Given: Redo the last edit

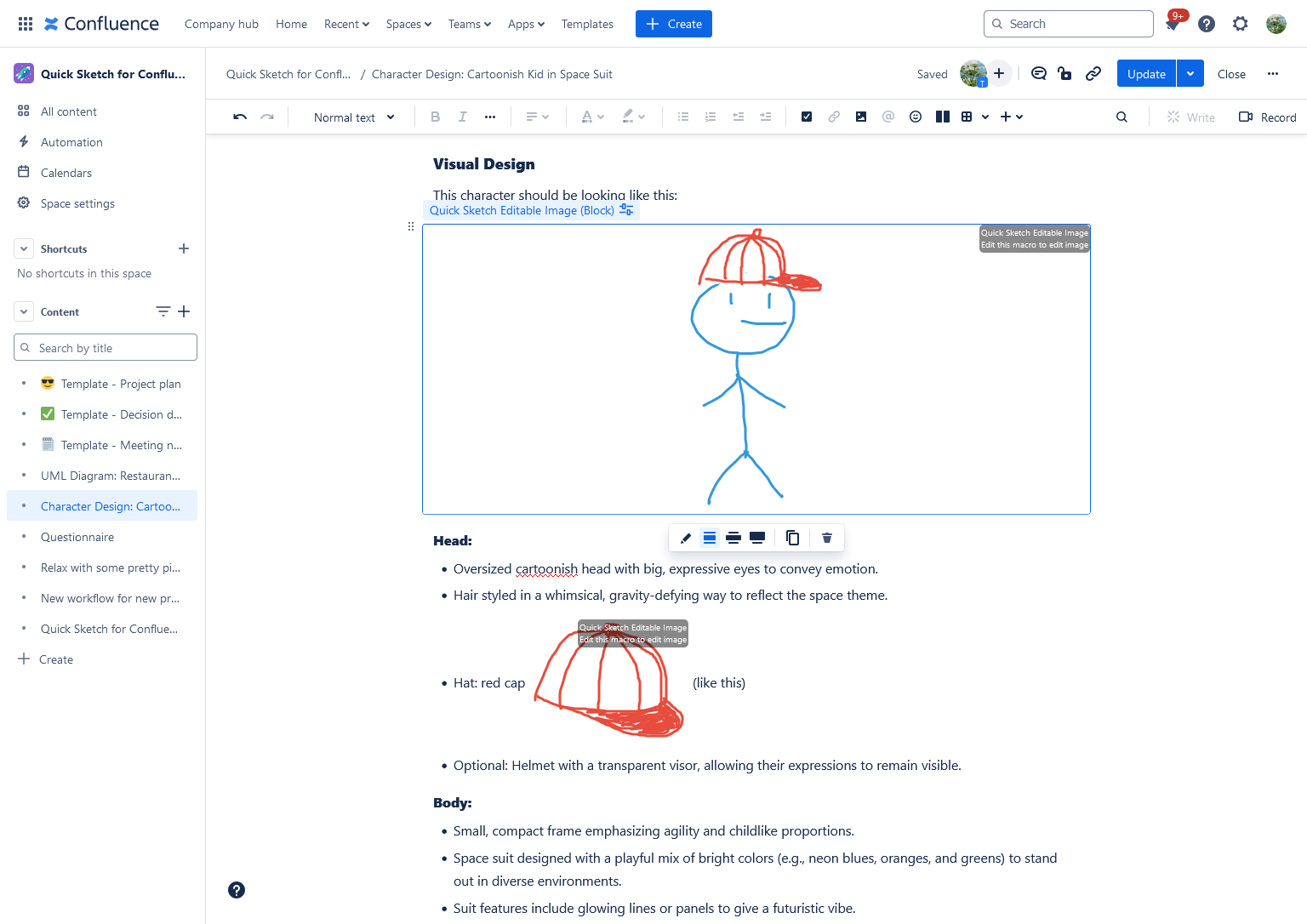Looking at the screenshot, I should tap(267, 117).
